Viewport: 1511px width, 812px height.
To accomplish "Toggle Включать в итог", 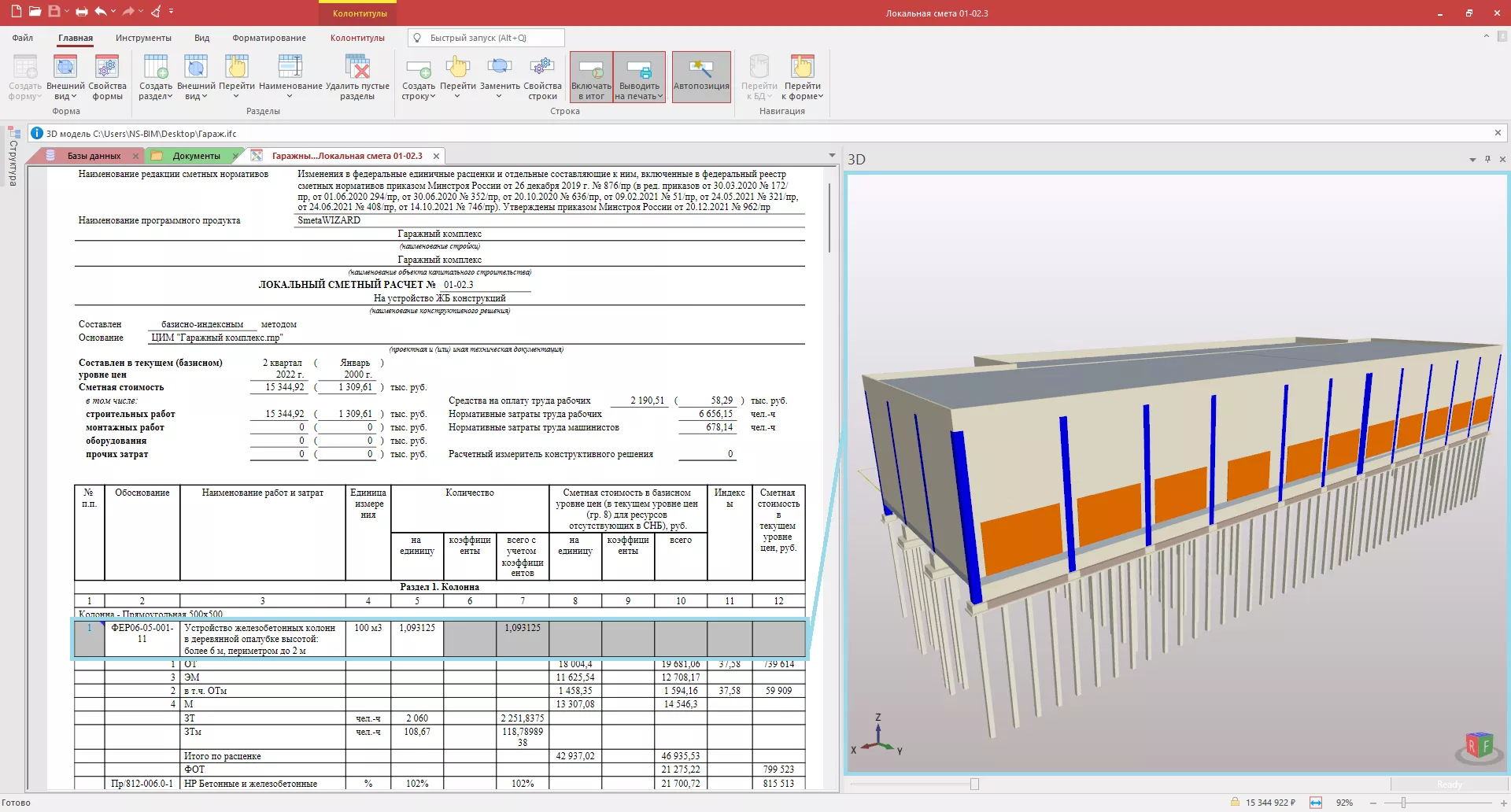I will click(591, 77).
